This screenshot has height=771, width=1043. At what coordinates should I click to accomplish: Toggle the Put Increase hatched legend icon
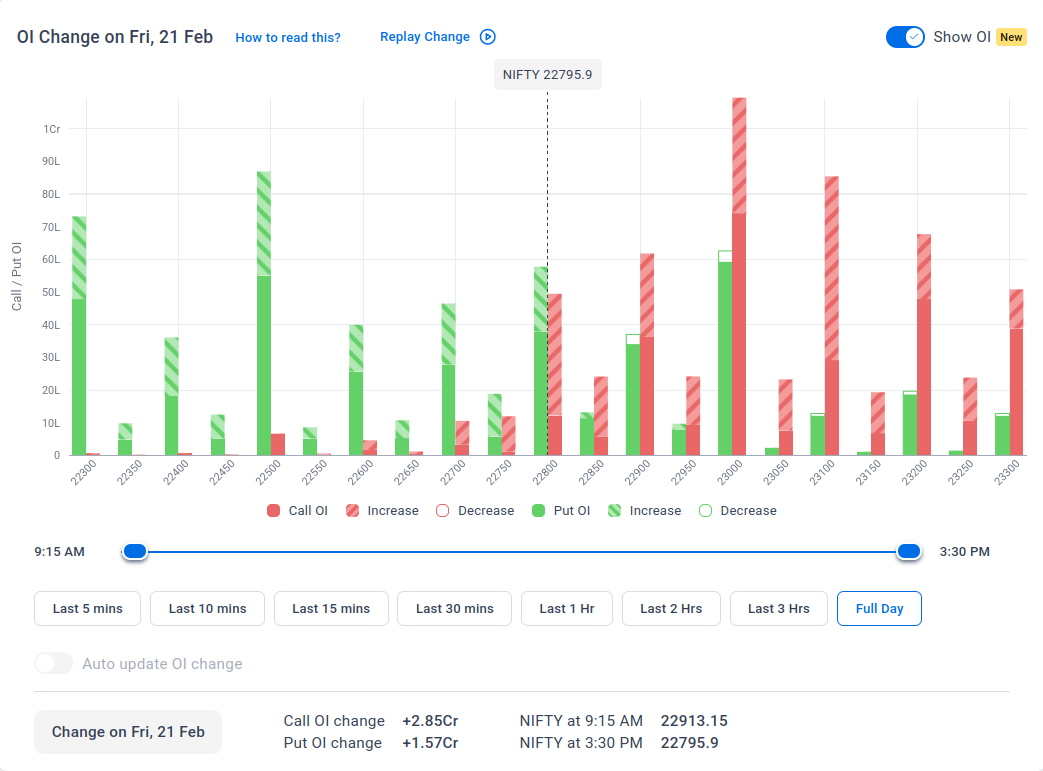pyautogui.click(x=615, y=510)
